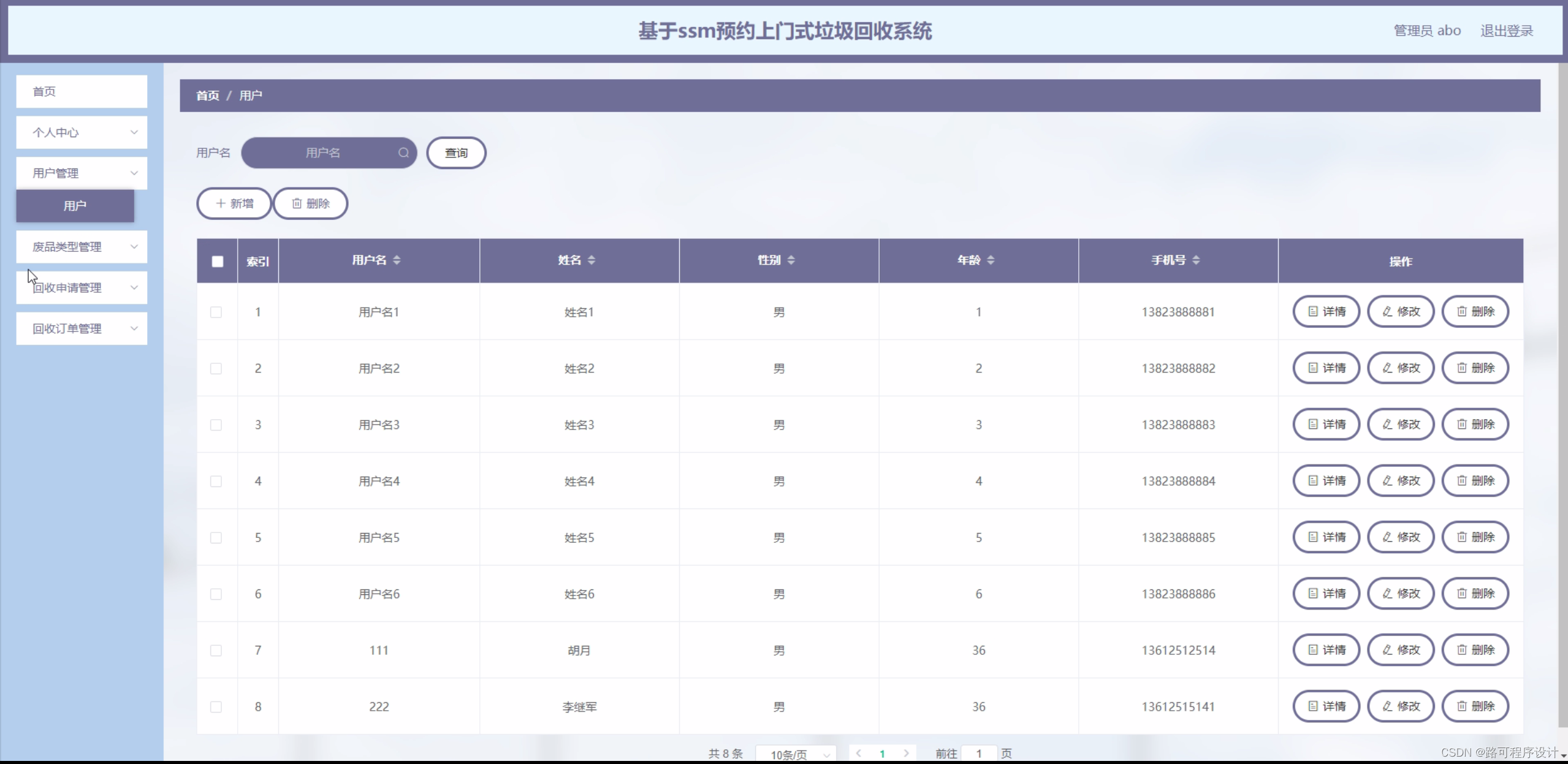This screenshot has height=764, width=1568.
Task: Open the 10条/页 page size dropdown
Action: (x=796, y=754)
